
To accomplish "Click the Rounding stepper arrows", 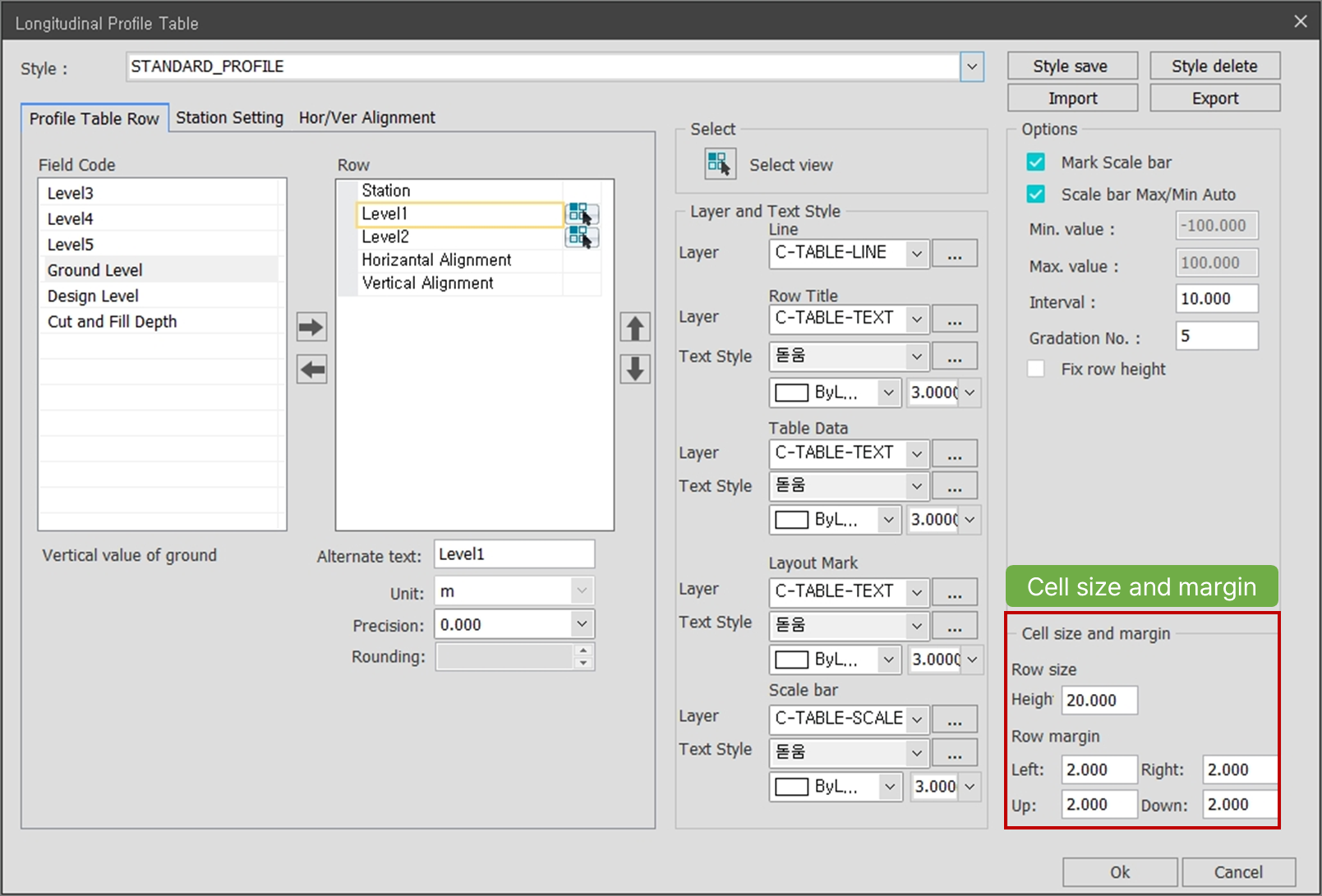I will (583, 657).
